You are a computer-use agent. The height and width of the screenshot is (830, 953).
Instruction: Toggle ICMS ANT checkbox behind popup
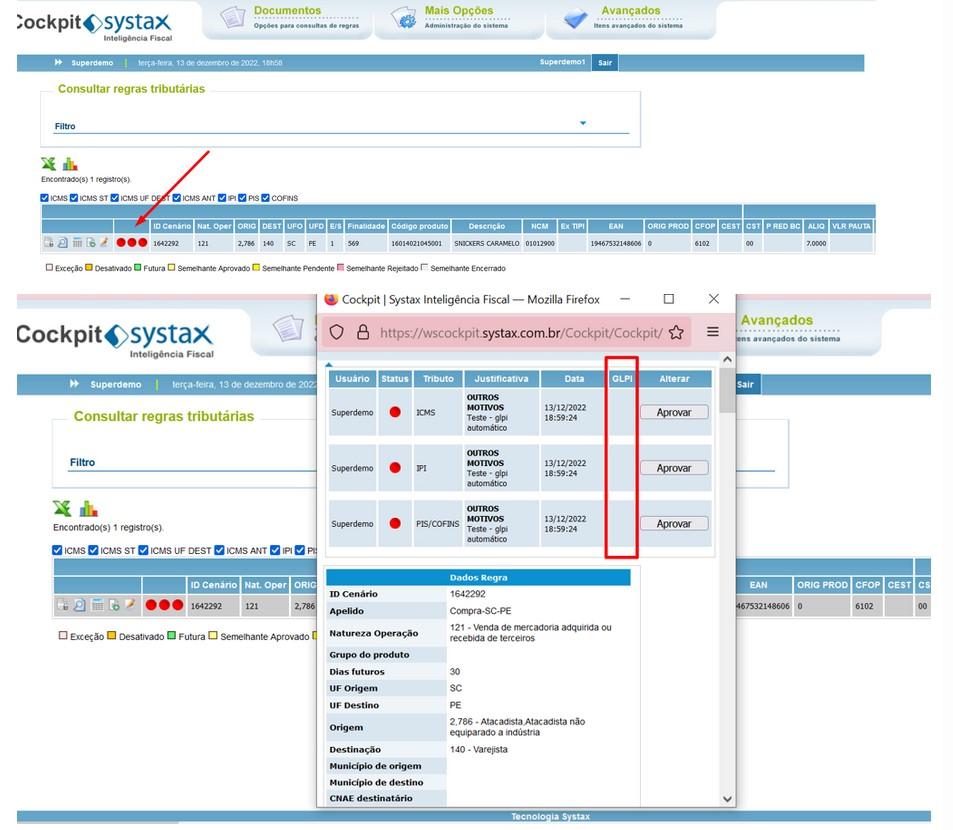click(x=219, y=550)
